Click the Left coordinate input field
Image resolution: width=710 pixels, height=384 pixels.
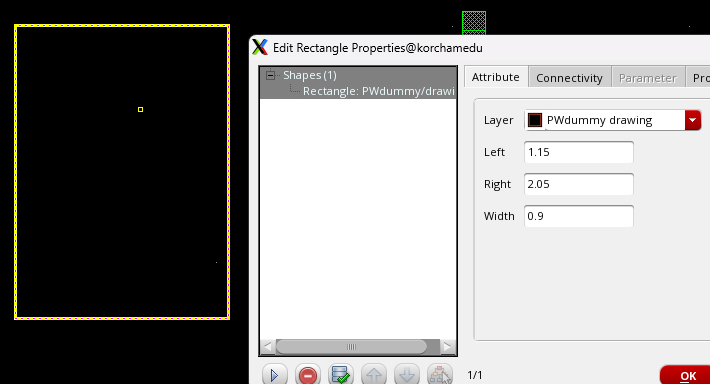(579, 152)
